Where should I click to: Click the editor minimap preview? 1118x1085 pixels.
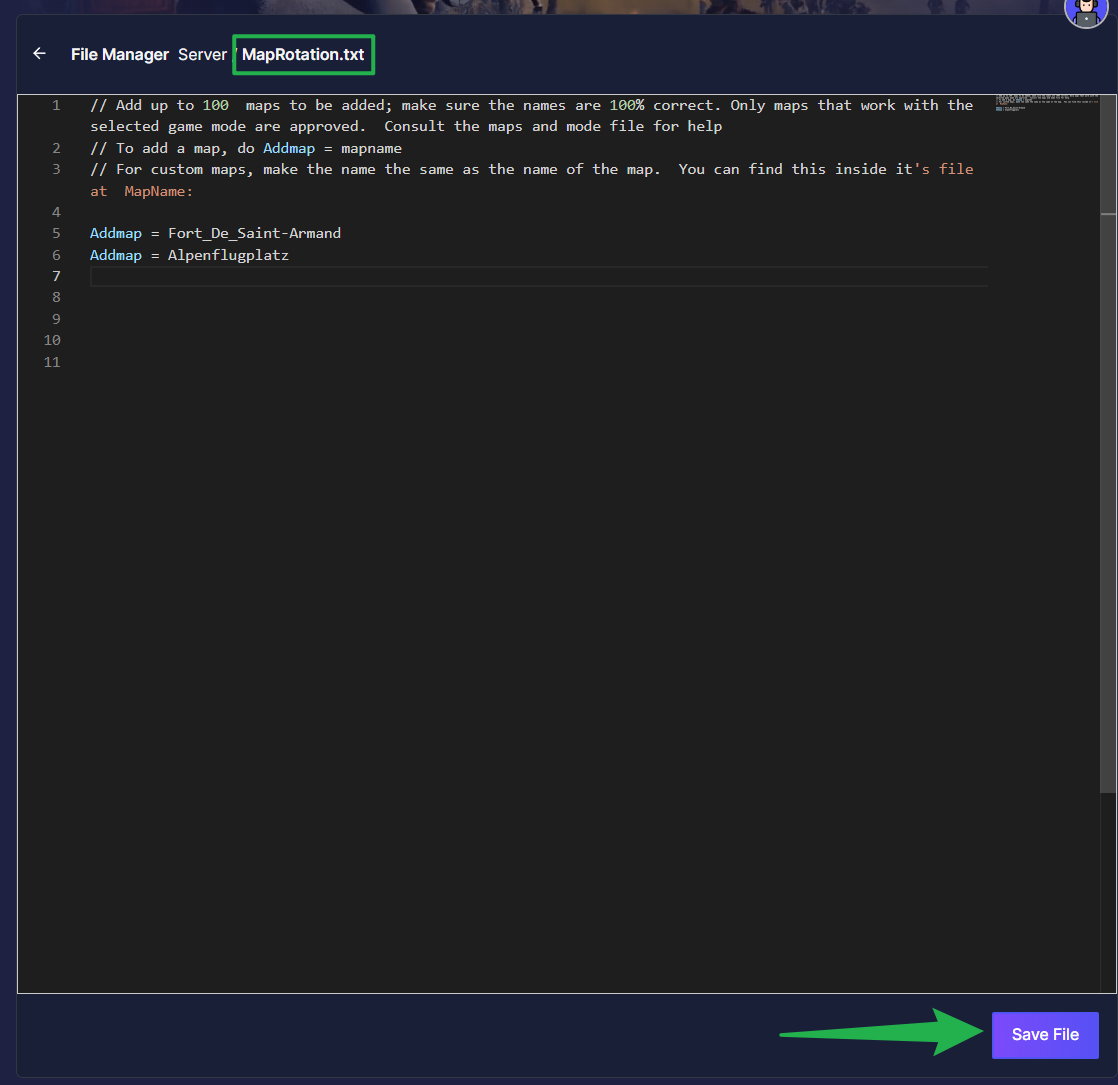click(1044, 104)
